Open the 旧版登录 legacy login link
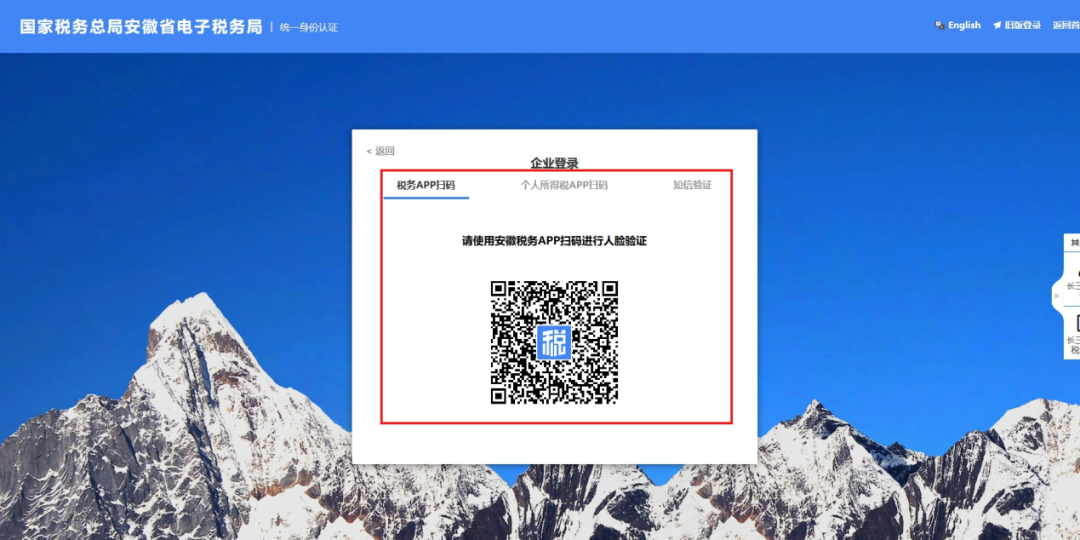 point(1023,25)
